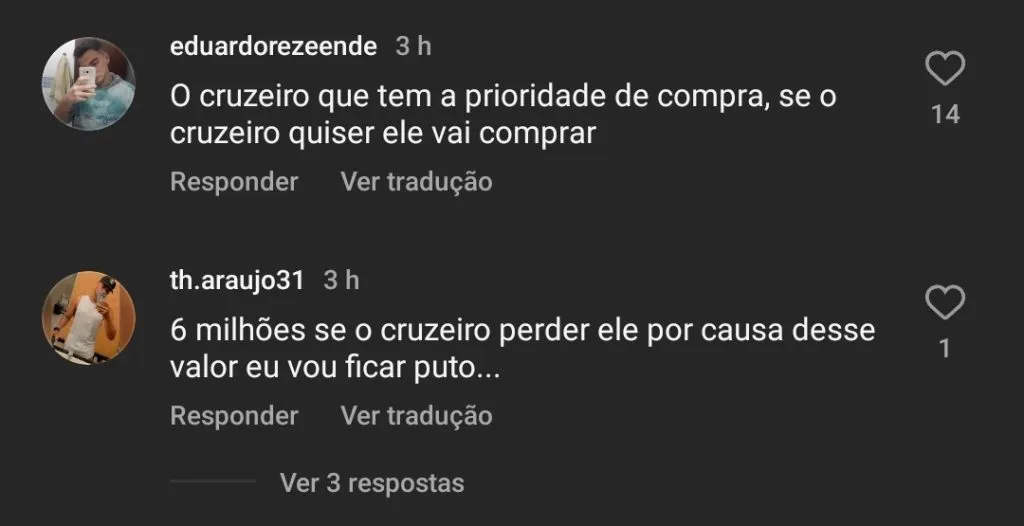Like eduardorezeende's comment with the heart icon
Image resolution: width=1024 pixels, height=526 pixels.
(945, 68)
